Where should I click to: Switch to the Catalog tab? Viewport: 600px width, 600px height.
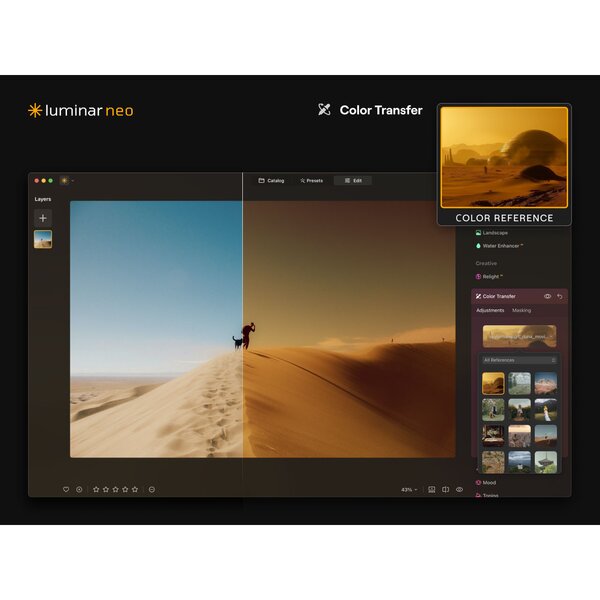(x=271, y=181)
